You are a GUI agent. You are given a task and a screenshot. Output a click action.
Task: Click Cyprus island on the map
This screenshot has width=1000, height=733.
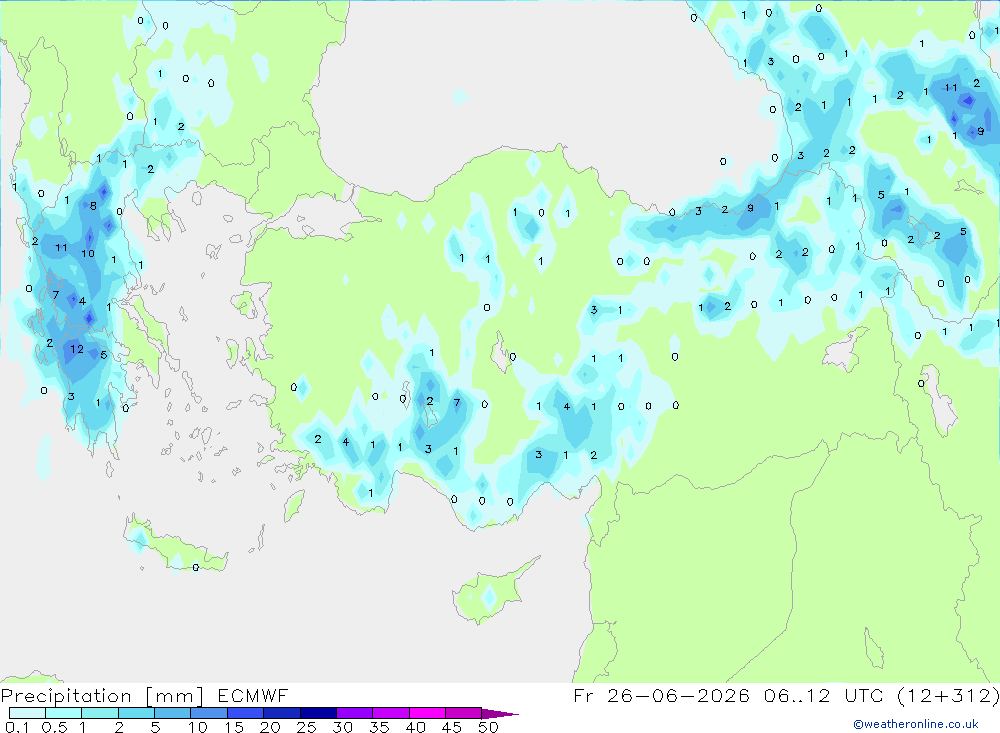[491, 591]
